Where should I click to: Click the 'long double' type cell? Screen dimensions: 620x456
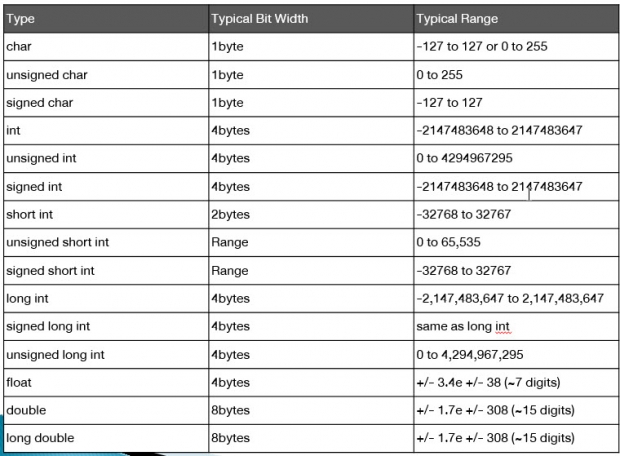[106, 438]
